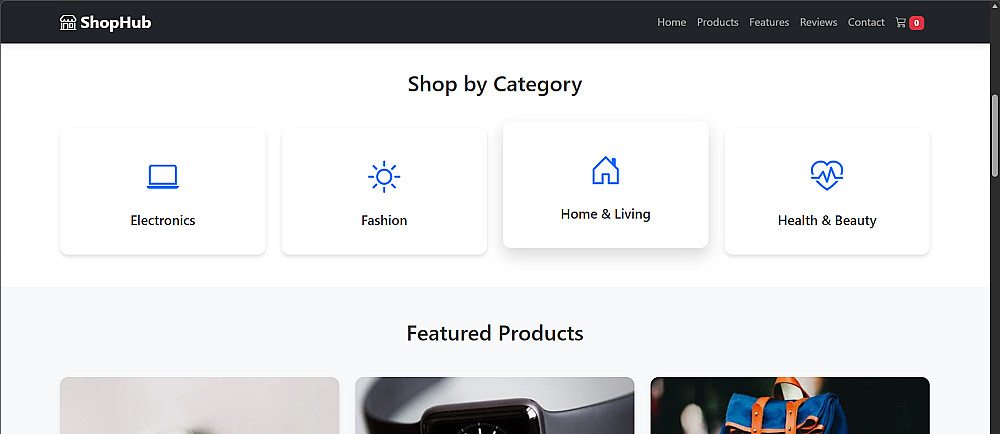The height and width of the screenshot is (434, 1000).
Task: Select the Electronics category label
Action: 163,220
